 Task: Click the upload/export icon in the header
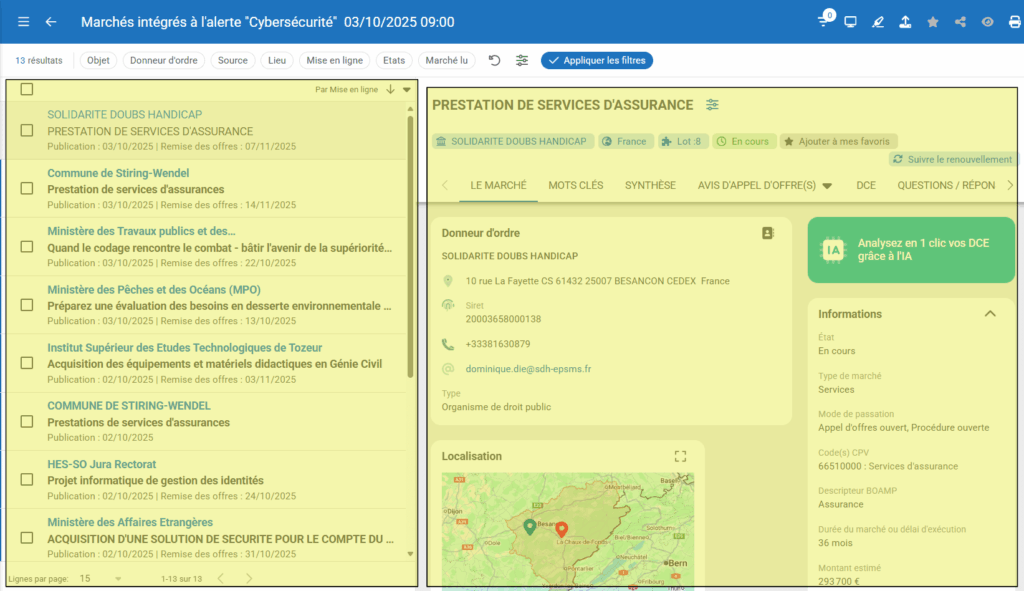pos(906,22)
